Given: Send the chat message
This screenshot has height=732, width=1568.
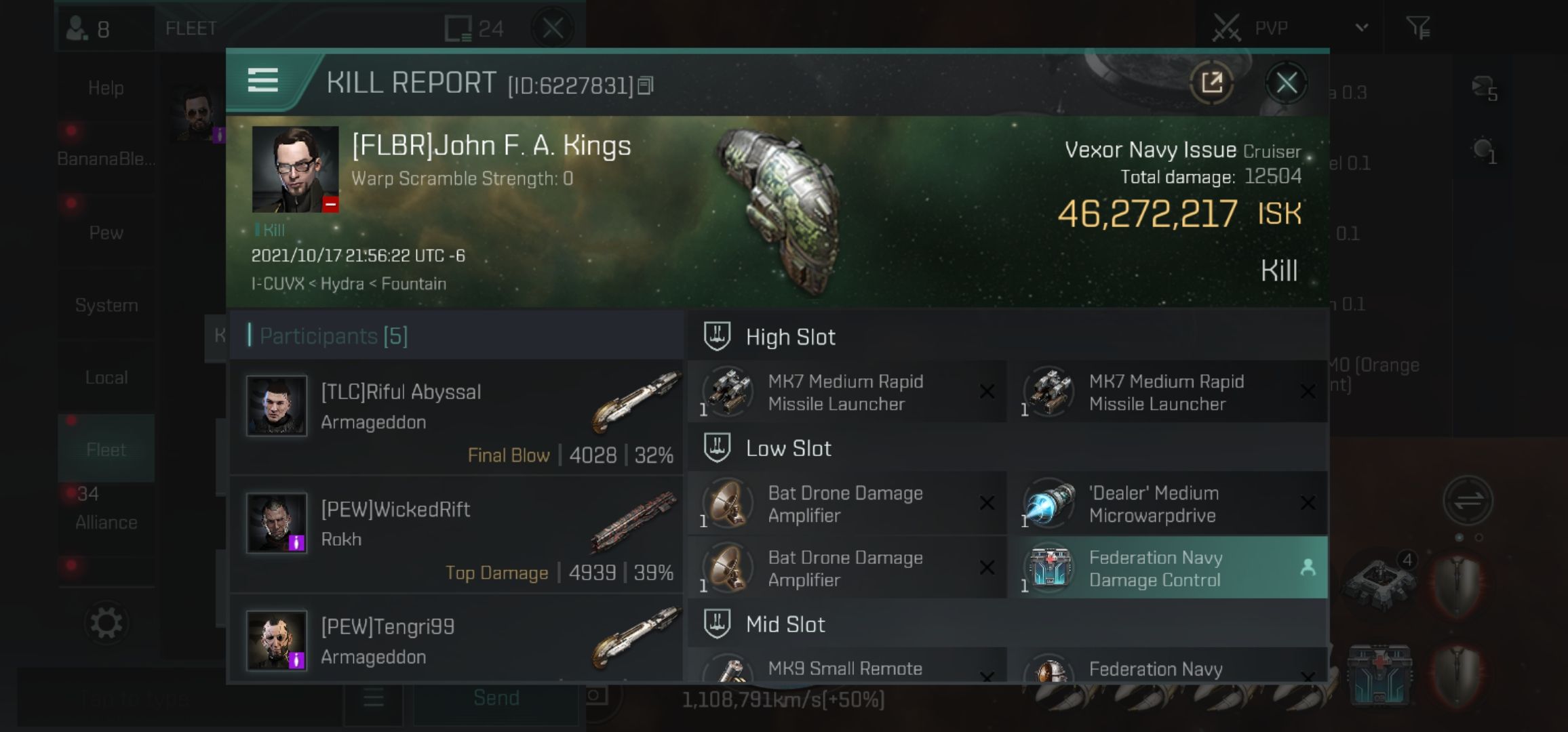Looking at the screenshot, I should 496,698.
